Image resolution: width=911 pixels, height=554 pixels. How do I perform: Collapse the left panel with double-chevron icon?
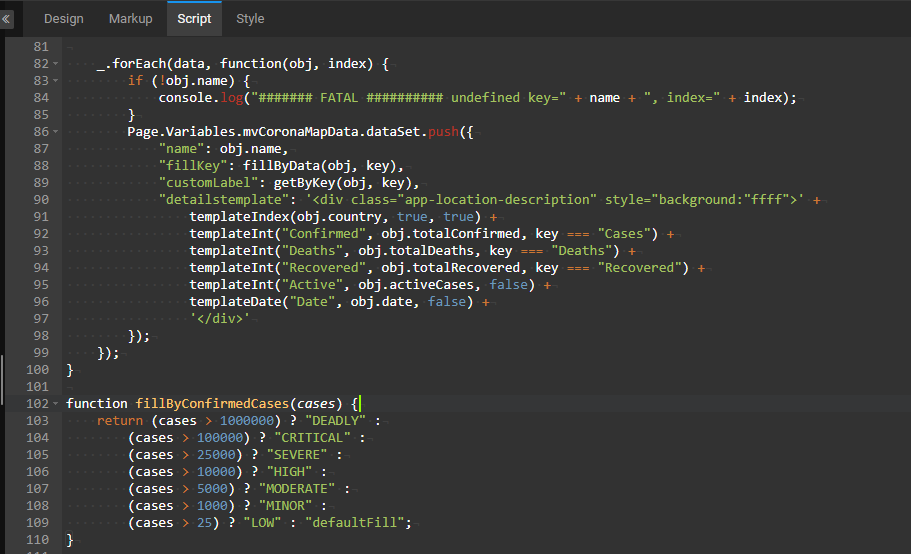6,19
